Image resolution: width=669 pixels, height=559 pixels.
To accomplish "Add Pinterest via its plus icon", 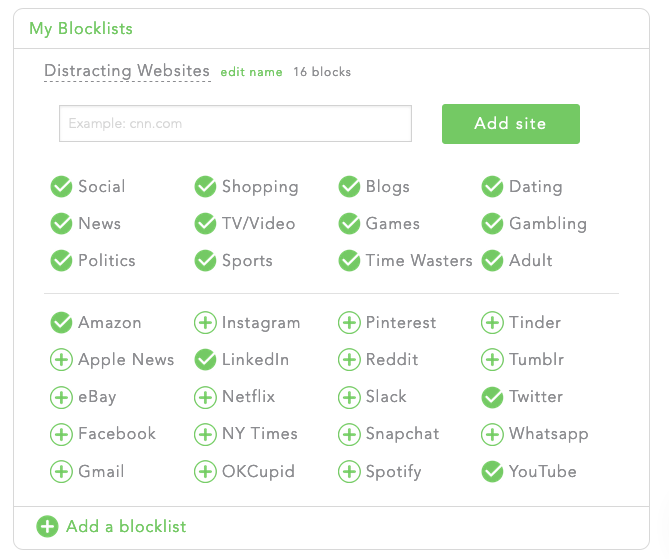I will 349,323.
